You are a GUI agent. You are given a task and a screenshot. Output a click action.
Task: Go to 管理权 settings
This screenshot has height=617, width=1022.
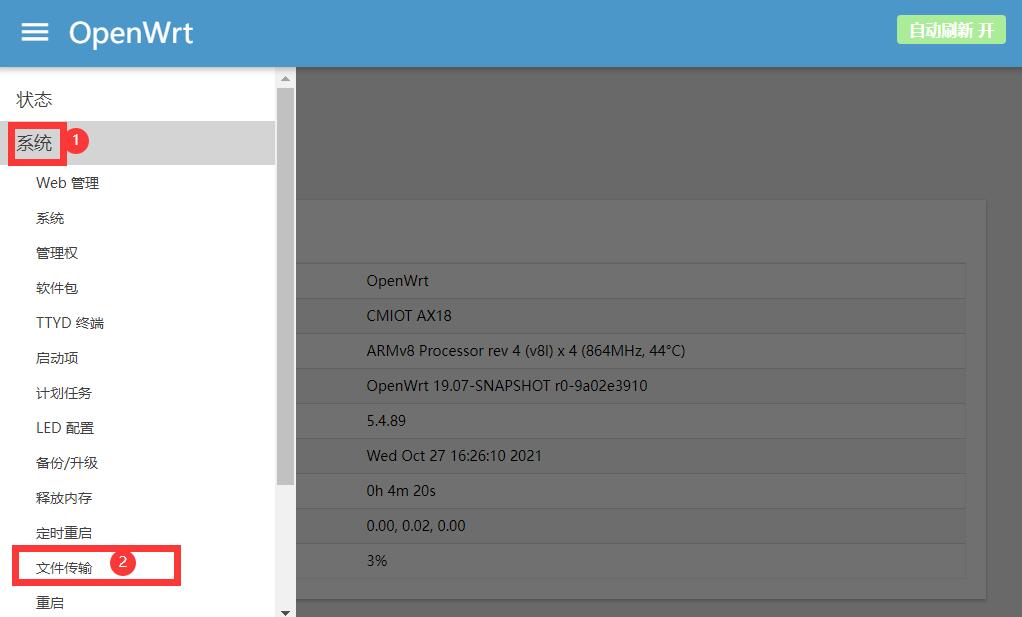(57, 253)
